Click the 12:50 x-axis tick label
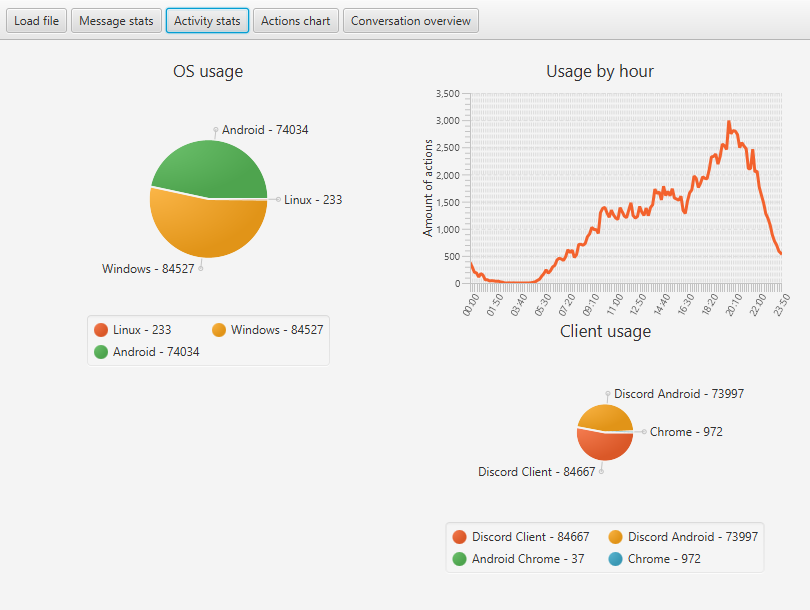The width and height of the screenshot is (810, 610). 638,305
